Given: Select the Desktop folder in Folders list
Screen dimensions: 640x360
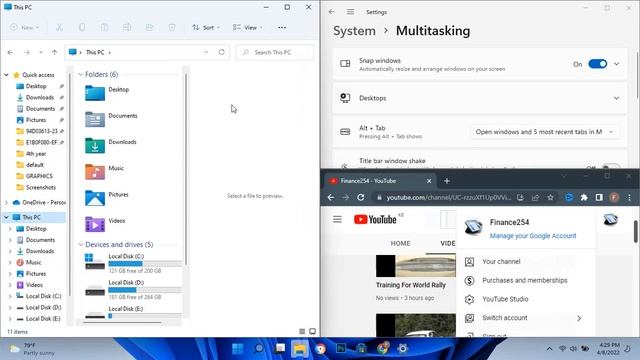Looking at the screenshot, I should (107, 93).
